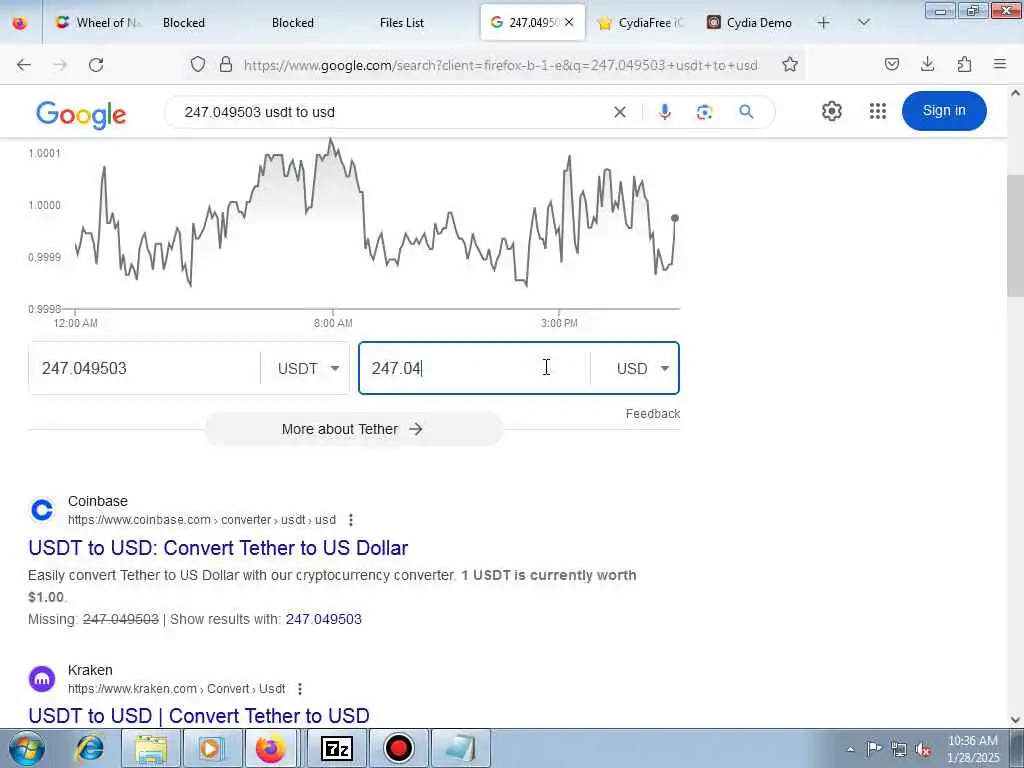
Task: Click the Sign in button
Action: [944, 111]
